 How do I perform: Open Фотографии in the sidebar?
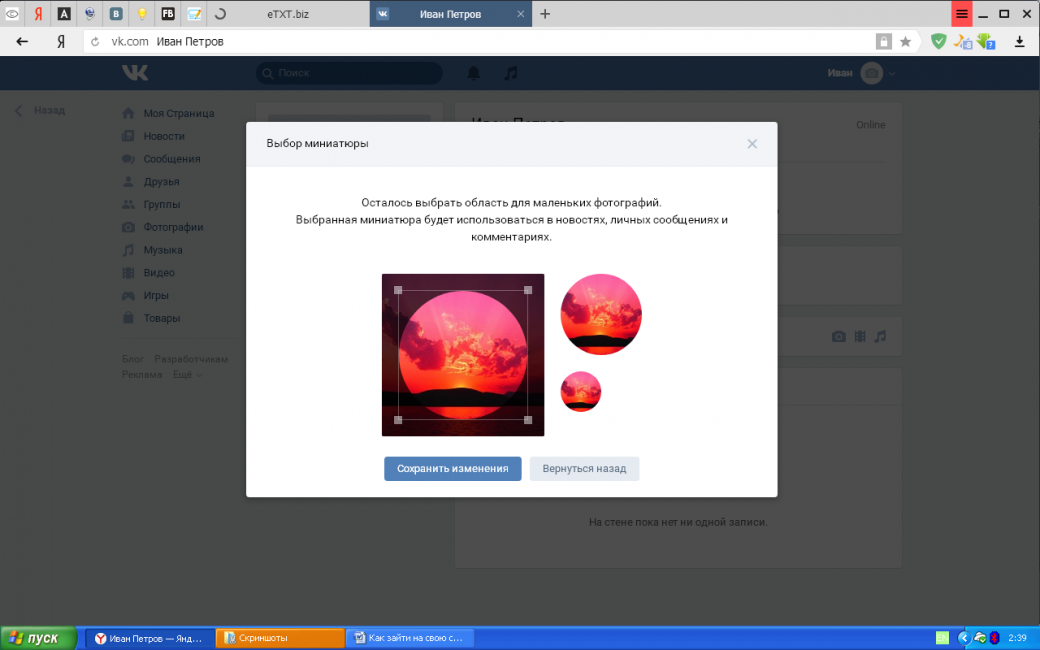point(173,227)
